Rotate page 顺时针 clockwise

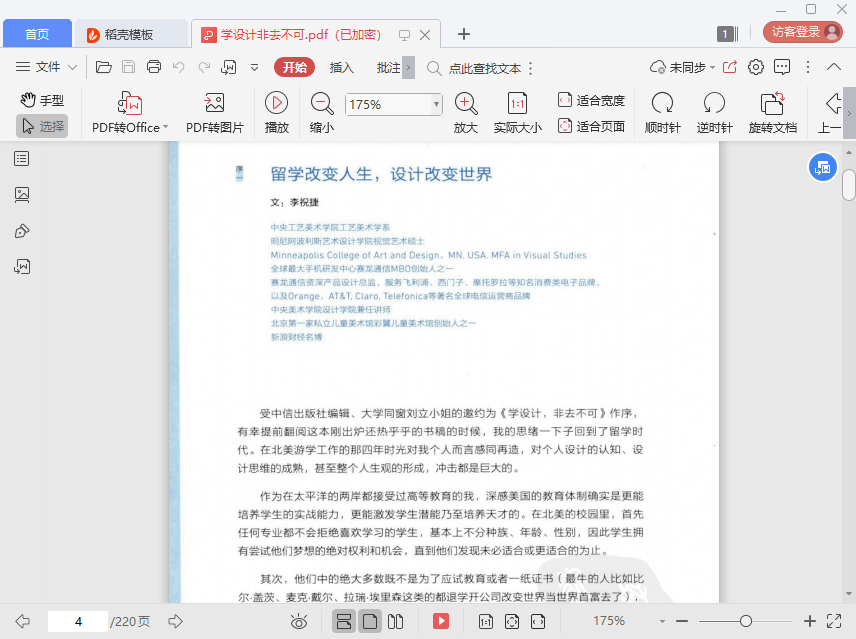(x=662, y=112)
